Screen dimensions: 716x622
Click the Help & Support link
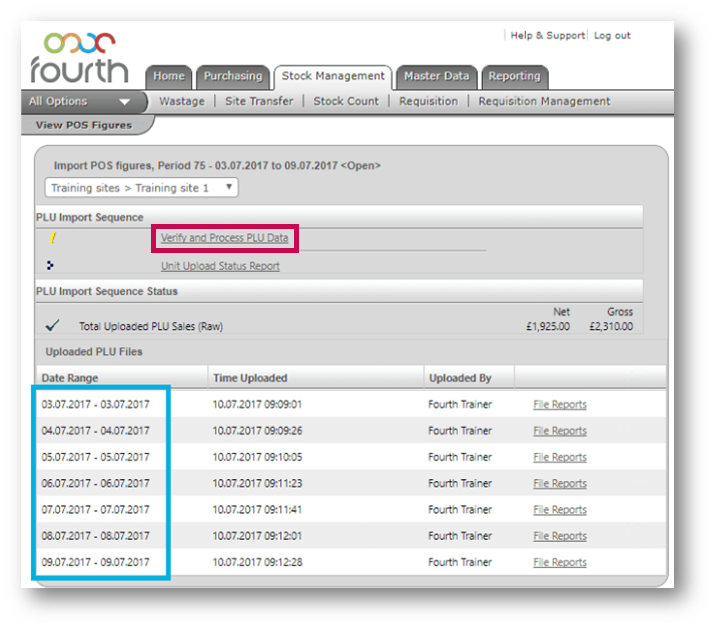[x=547, y=36]
